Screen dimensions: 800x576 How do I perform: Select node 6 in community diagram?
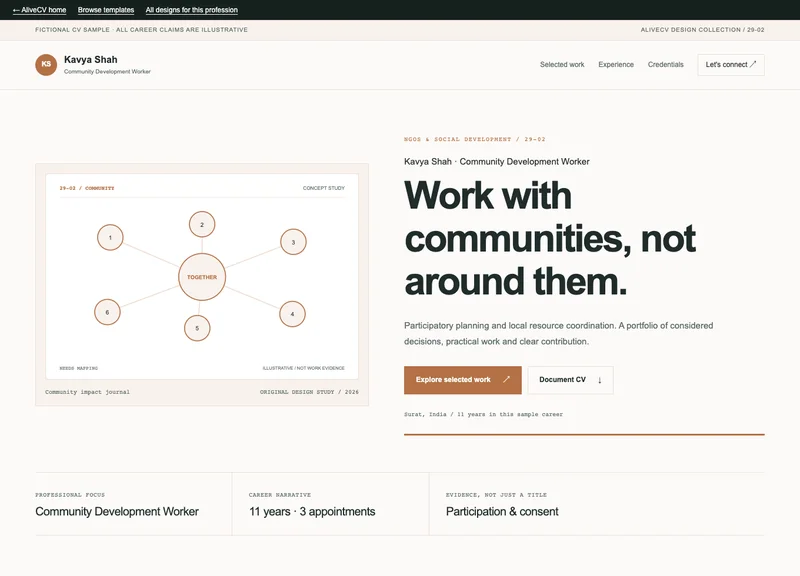pos(107,312)
